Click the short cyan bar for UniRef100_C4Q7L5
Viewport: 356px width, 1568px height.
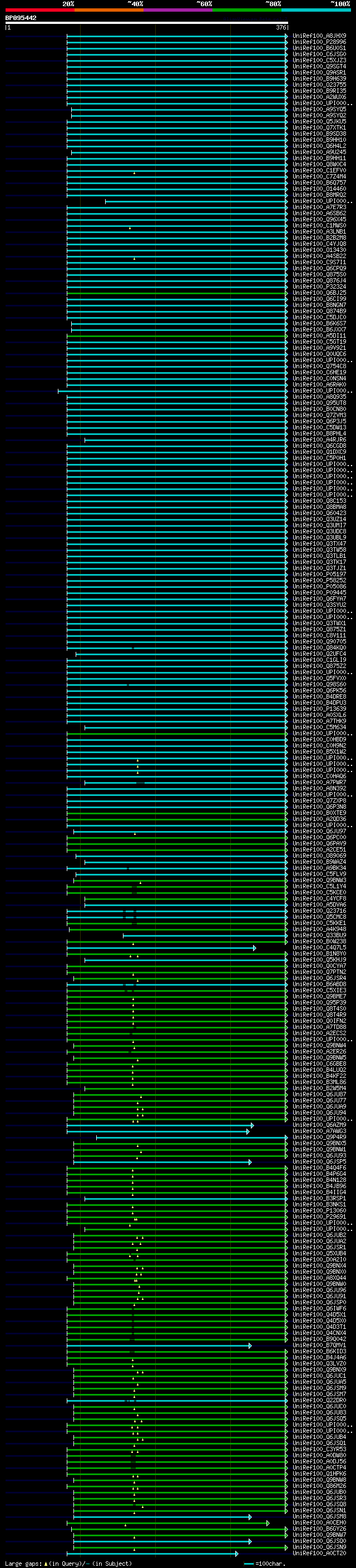tap(161, 948)
